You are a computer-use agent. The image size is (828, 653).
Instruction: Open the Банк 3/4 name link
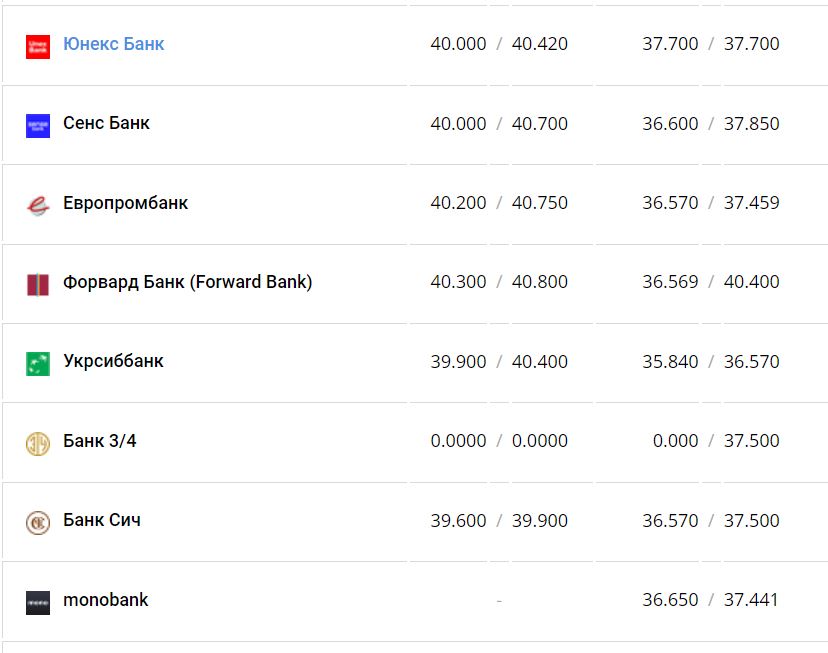point(99,440)
